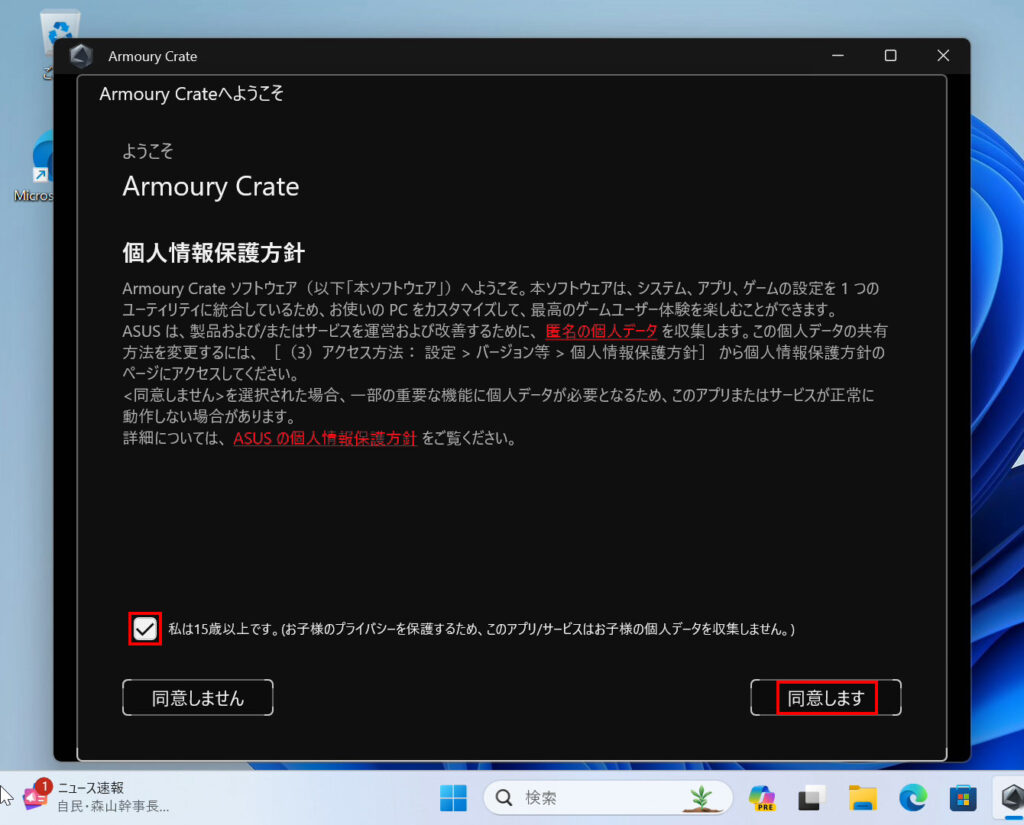Select Armoury Crate icon on taskbar
This screenshot has height=825, width=1024.
click(x=1012, y=798)
